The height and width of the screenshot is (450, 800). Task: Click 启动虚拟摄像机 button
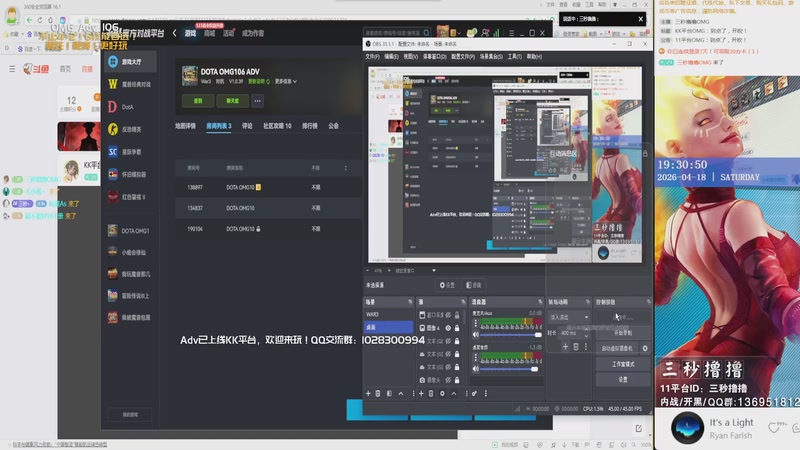pos(617,348)
